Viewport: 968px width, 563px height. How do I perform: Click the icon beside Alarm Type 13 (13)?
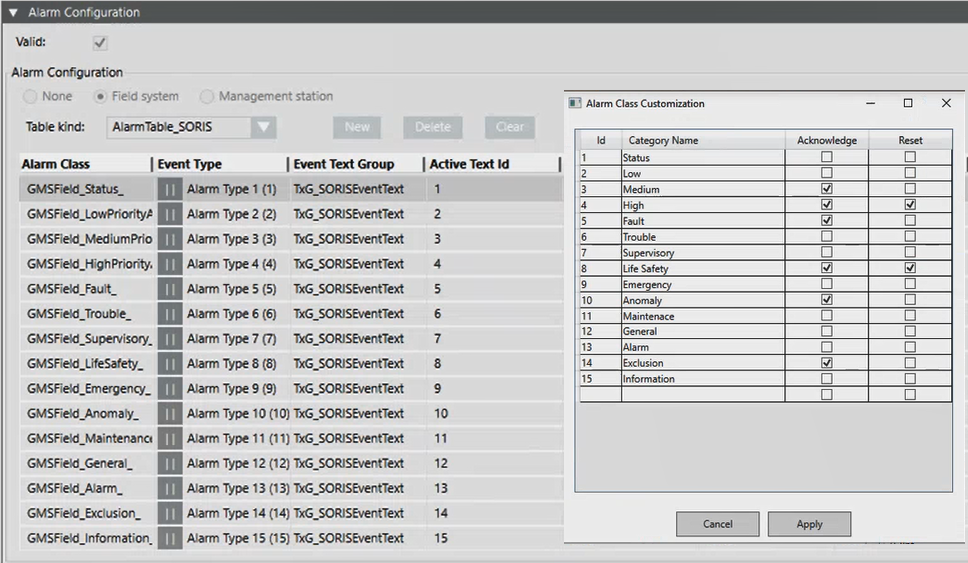point(170,489)
